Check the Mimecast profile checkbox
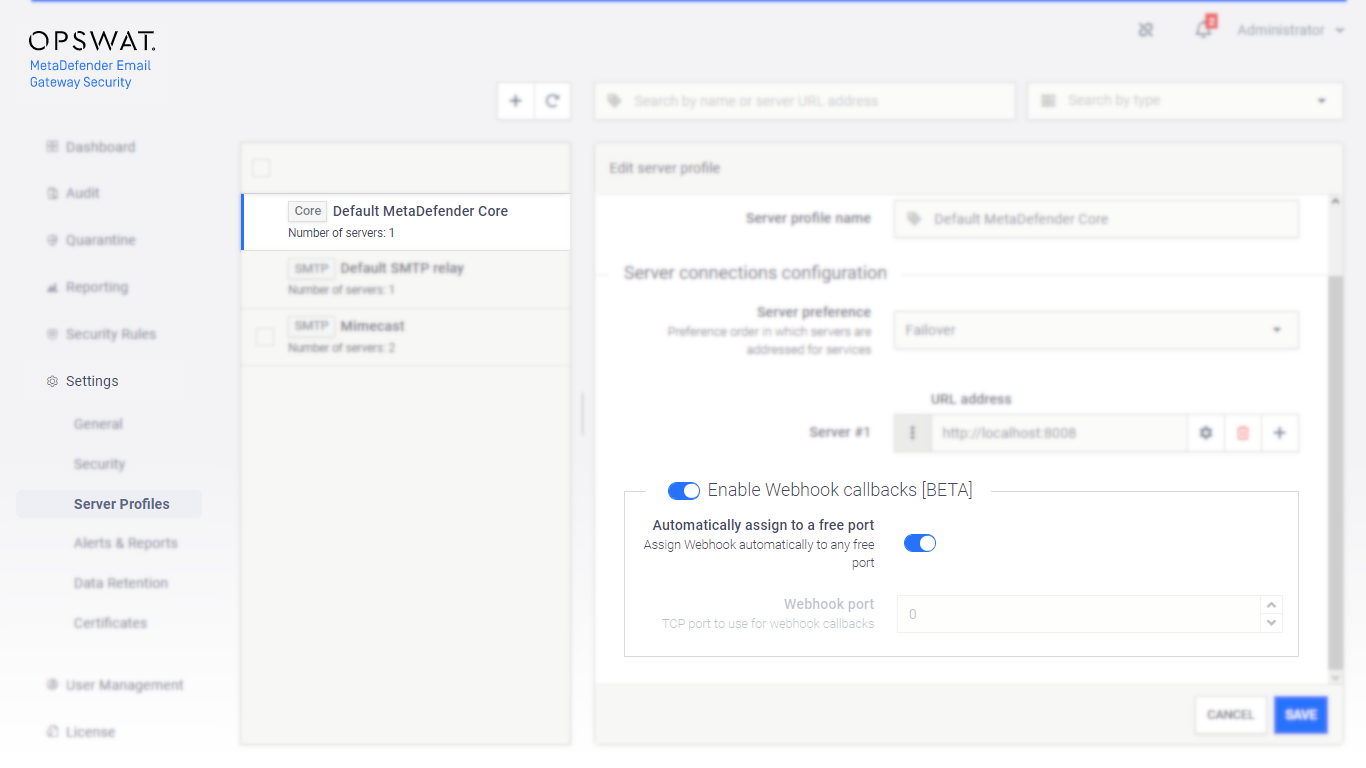 pos(264,337)
